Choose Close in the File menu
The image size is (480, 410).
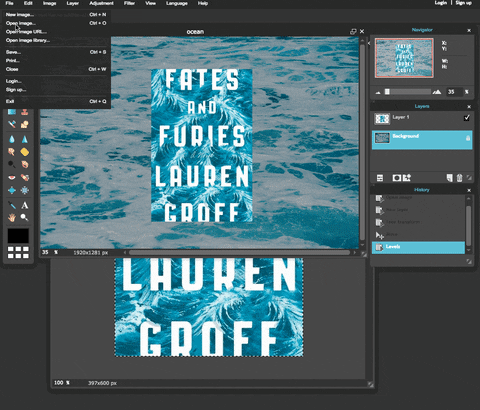coord(56,69)
